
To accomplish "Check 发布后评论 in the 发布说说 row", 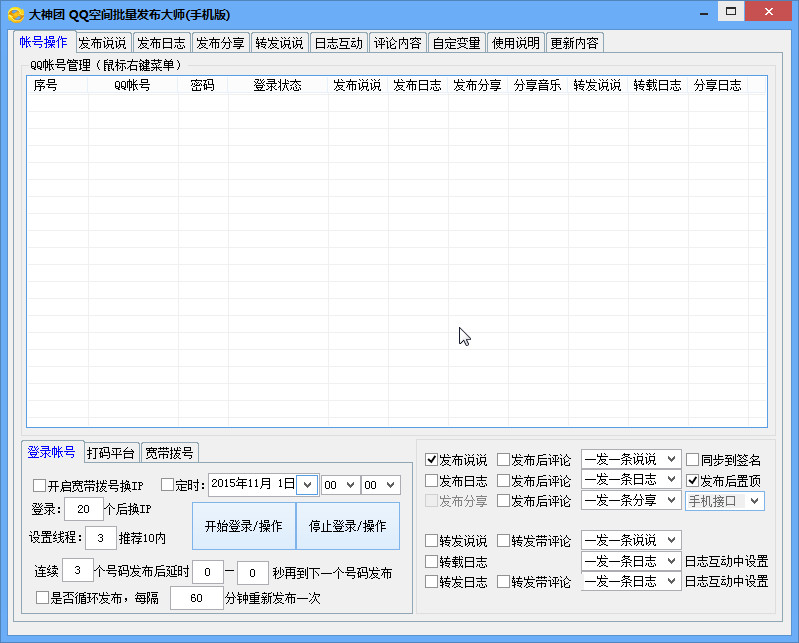I will [503, 460].
